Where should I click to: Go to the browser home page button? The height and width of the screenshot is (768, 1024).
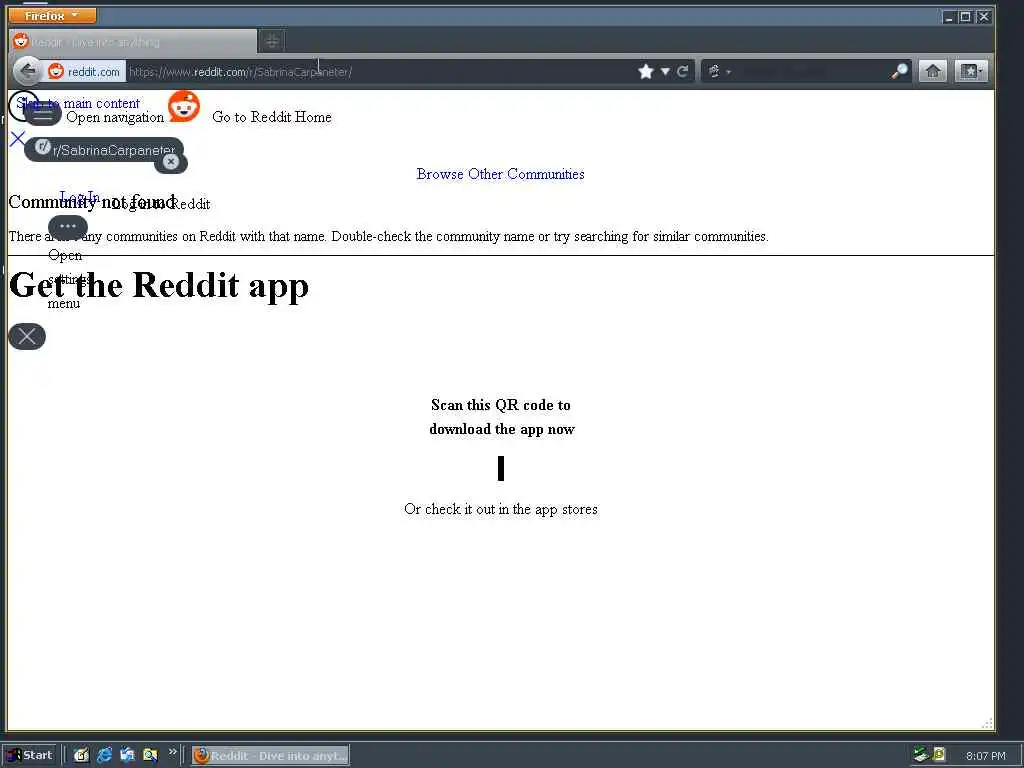point(933,71)
